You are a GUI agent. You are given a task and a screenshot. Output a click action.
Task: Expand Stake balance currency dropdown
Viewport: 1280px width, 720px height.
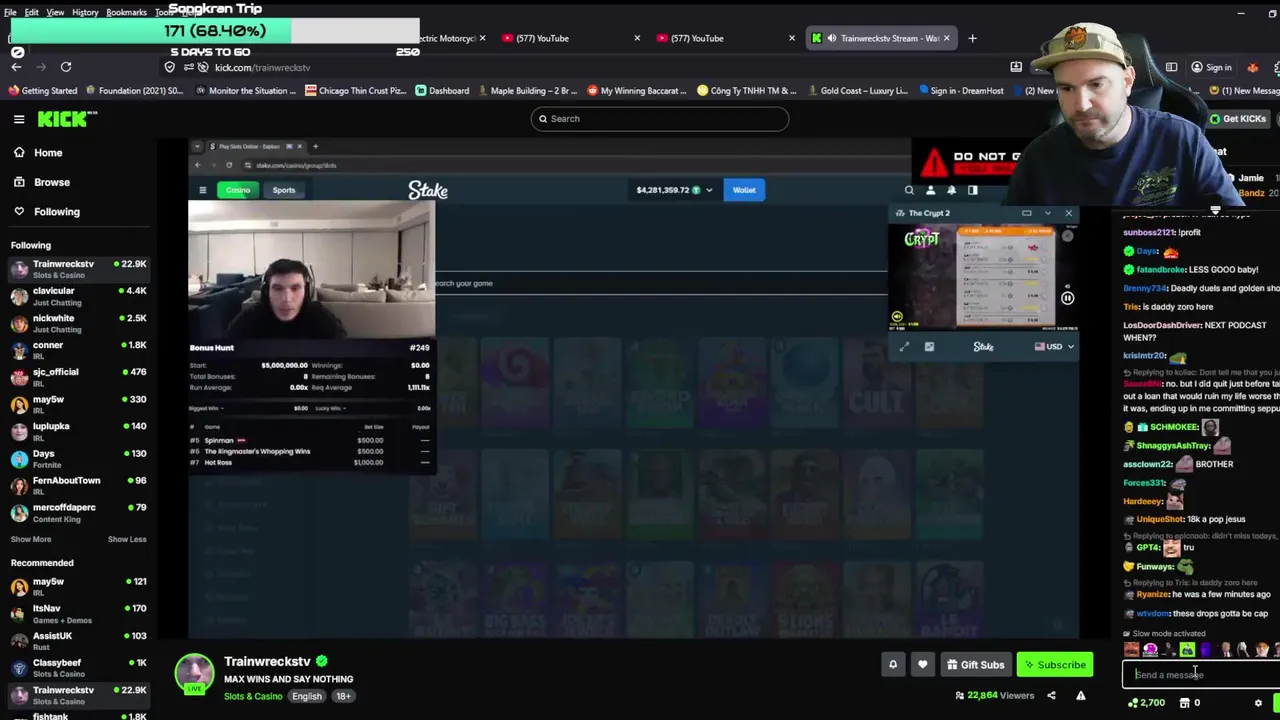[709, 190]
